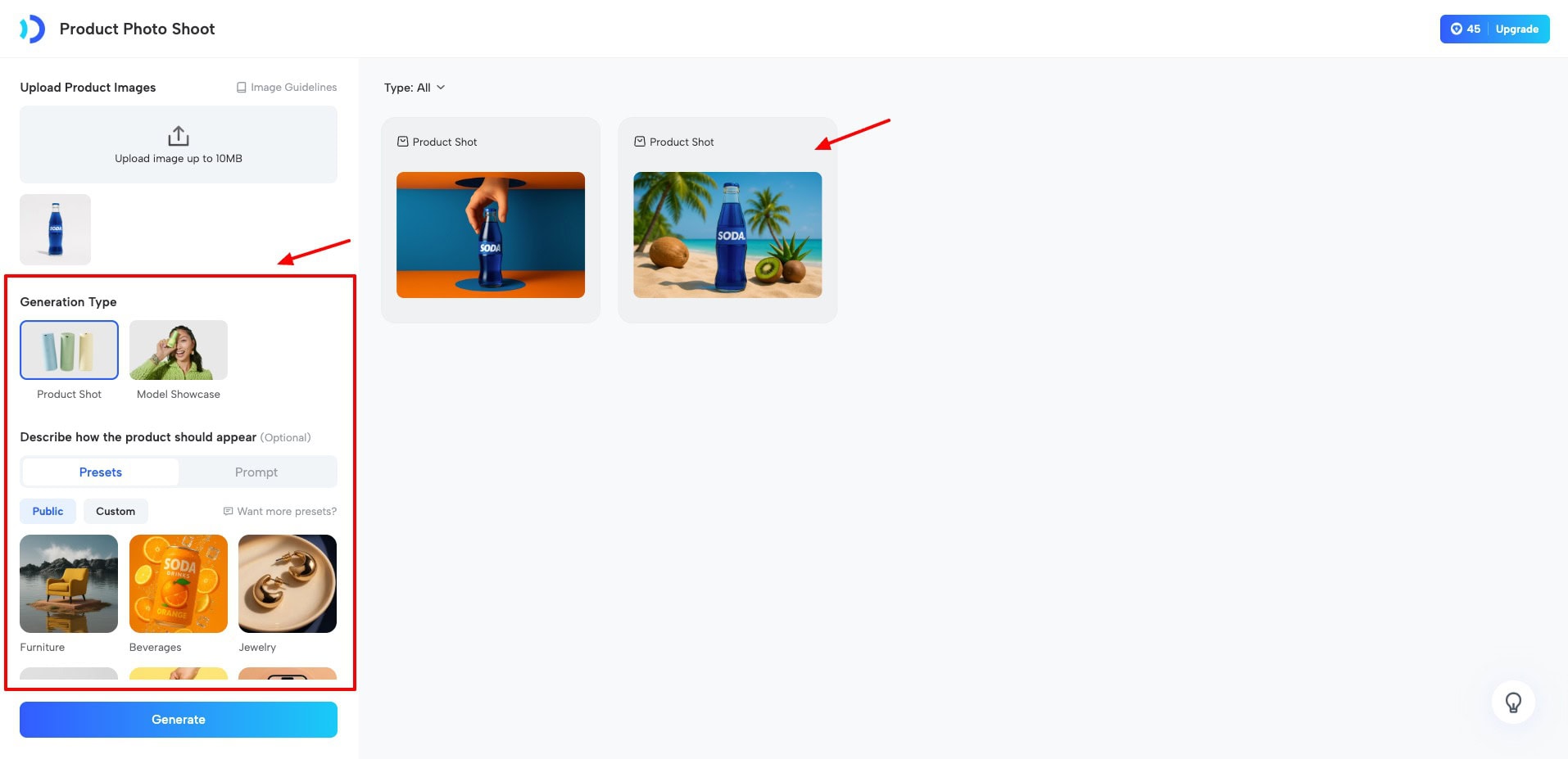The height and width of the screenshot is (759, 1568).
Task: Click the credits coin icon
Action: (x=1457, y=29)
